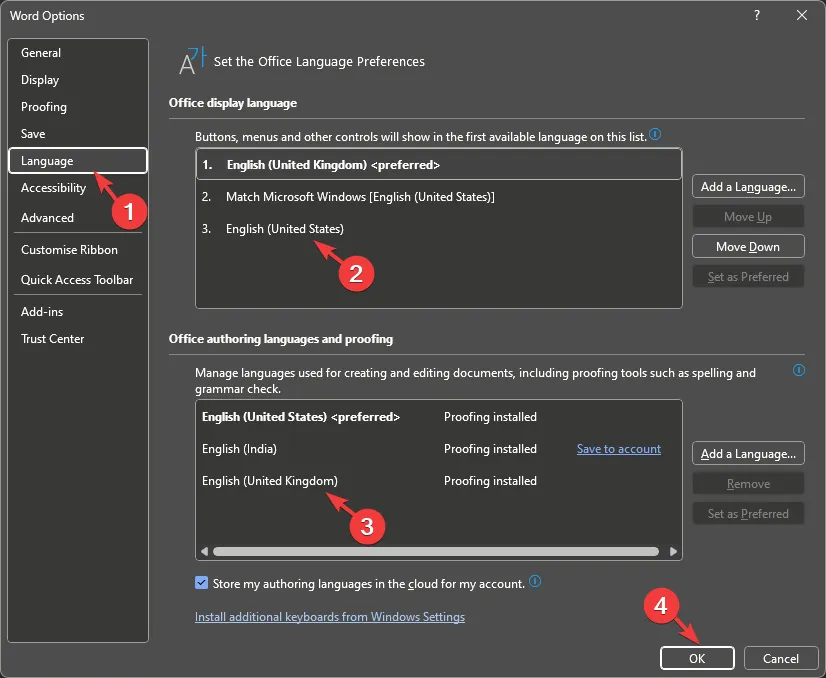Open Accessibility settings in sidebar
Viewport: 826px width, 678px height.
(77, 188)
